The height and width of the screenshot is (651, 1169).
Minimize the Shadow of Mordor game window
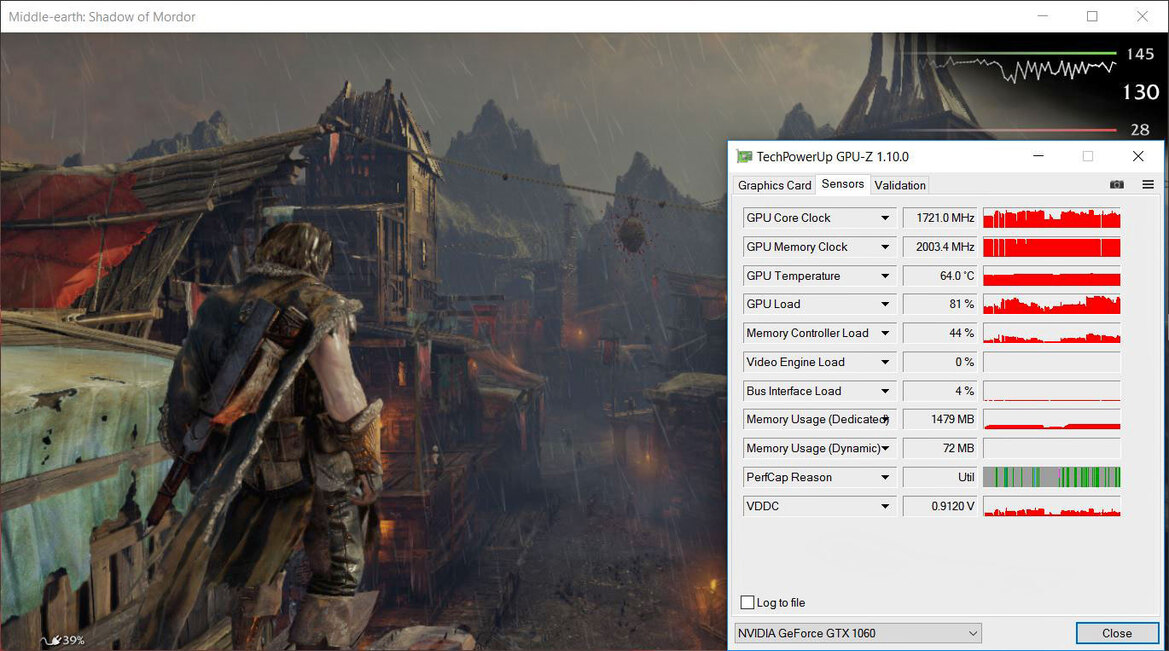coord(1043,16)
